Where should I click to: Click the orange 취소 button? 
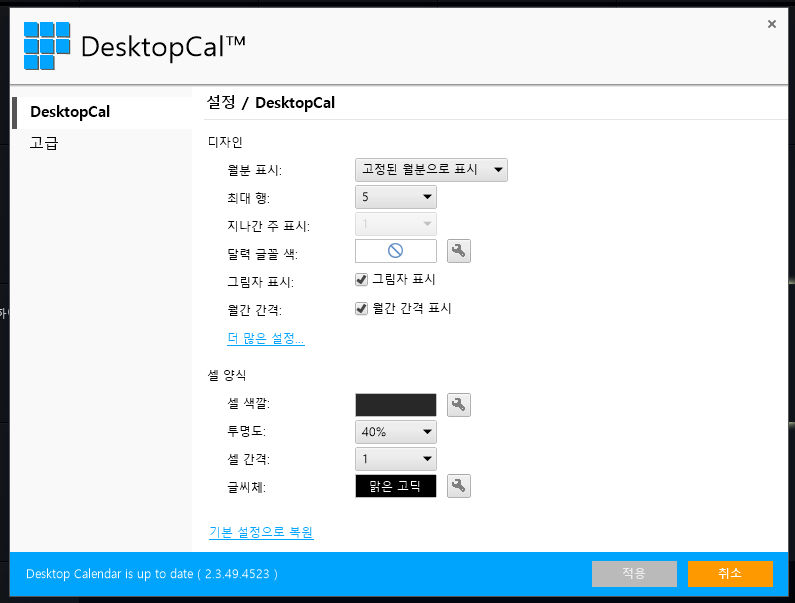click(x=730, y=574)
